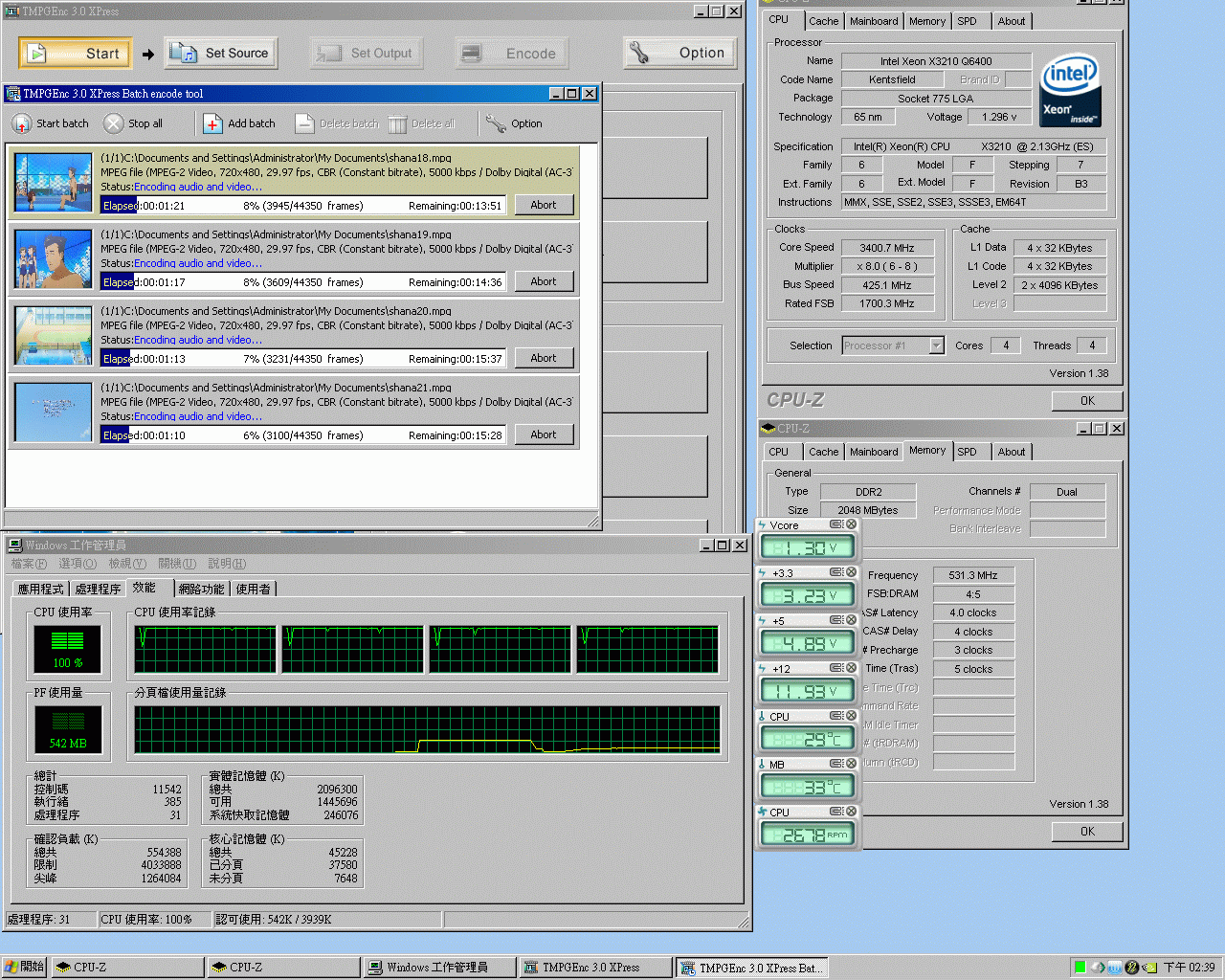Open About tab in lower CPU-Z window
The width and height of the screenshot is (1225, 980).
[x=1012, y=452]
